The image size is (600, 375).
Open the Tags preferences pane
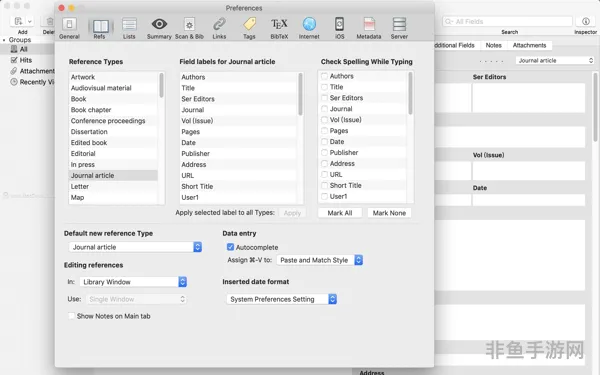point(249,28)
